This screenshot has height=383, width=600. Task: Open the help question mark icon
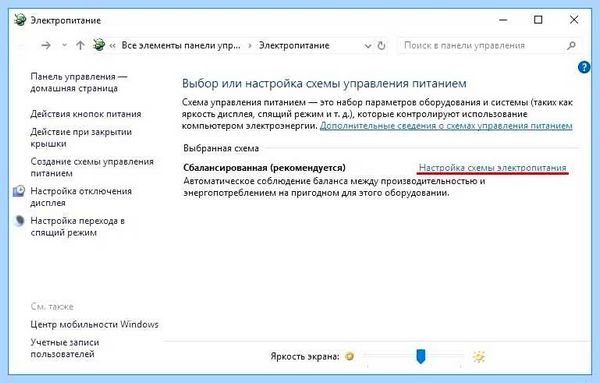tap(584, 67)
